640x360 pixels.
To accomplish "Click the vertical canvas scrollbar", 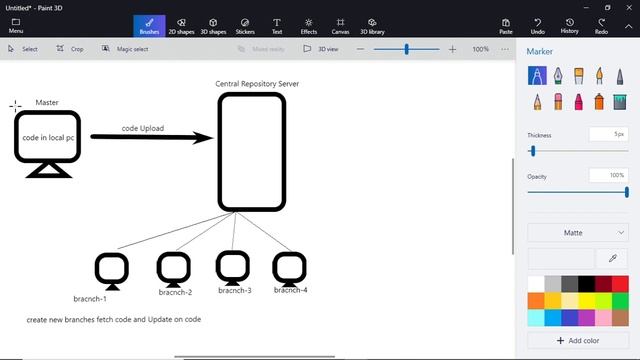I will pyautogui.click(x=513, y=206).
